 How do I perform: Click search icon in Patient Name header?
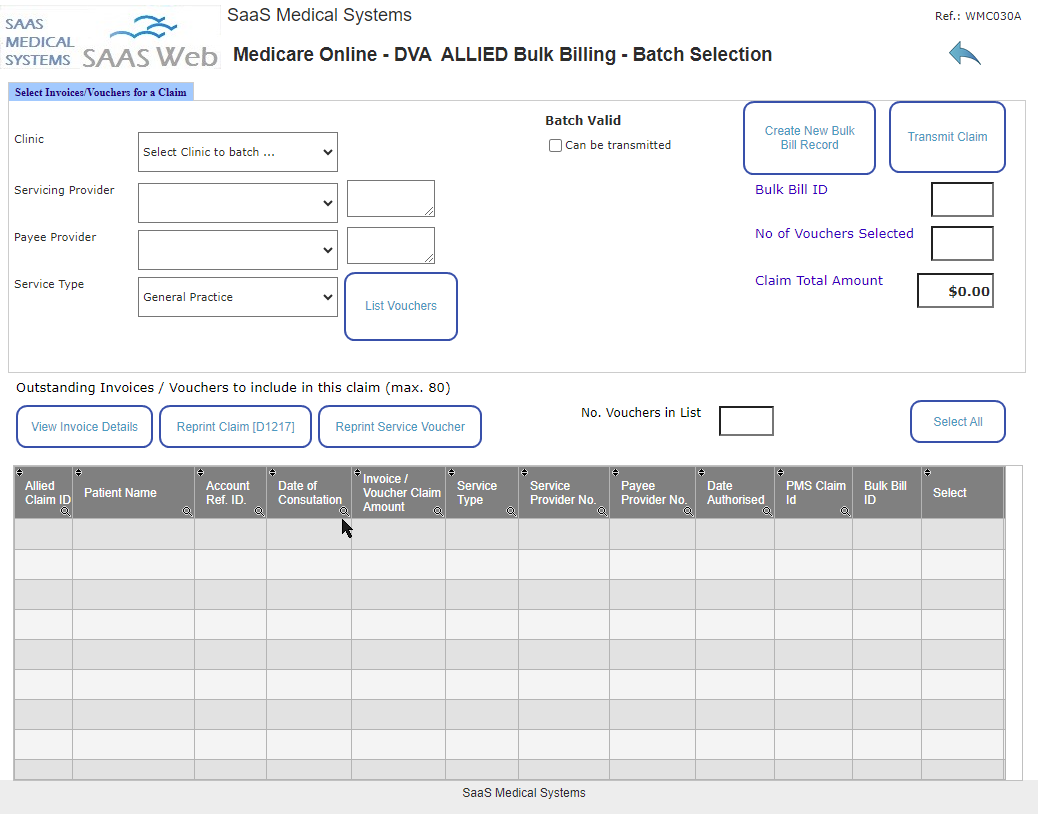coord(187,512)
